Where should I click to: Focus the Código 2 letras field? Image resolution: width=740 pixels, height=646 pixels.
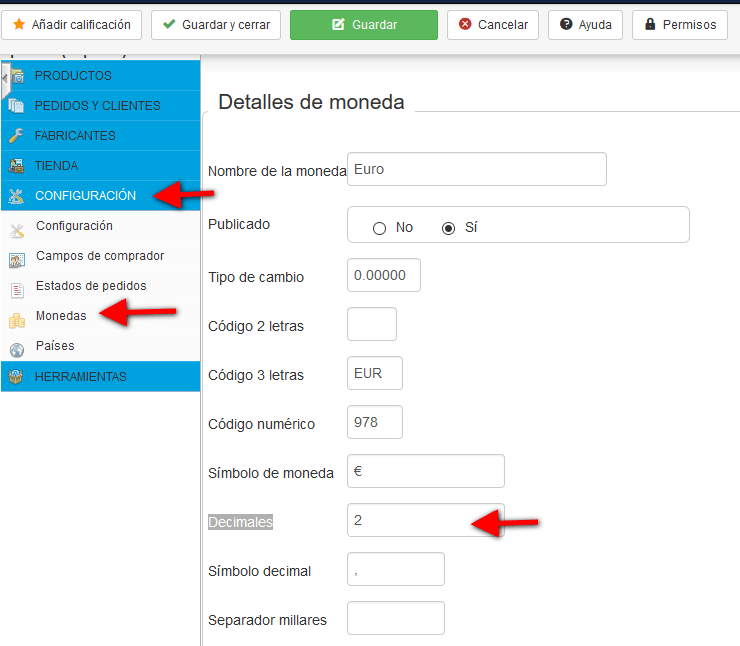coord(372,324)
